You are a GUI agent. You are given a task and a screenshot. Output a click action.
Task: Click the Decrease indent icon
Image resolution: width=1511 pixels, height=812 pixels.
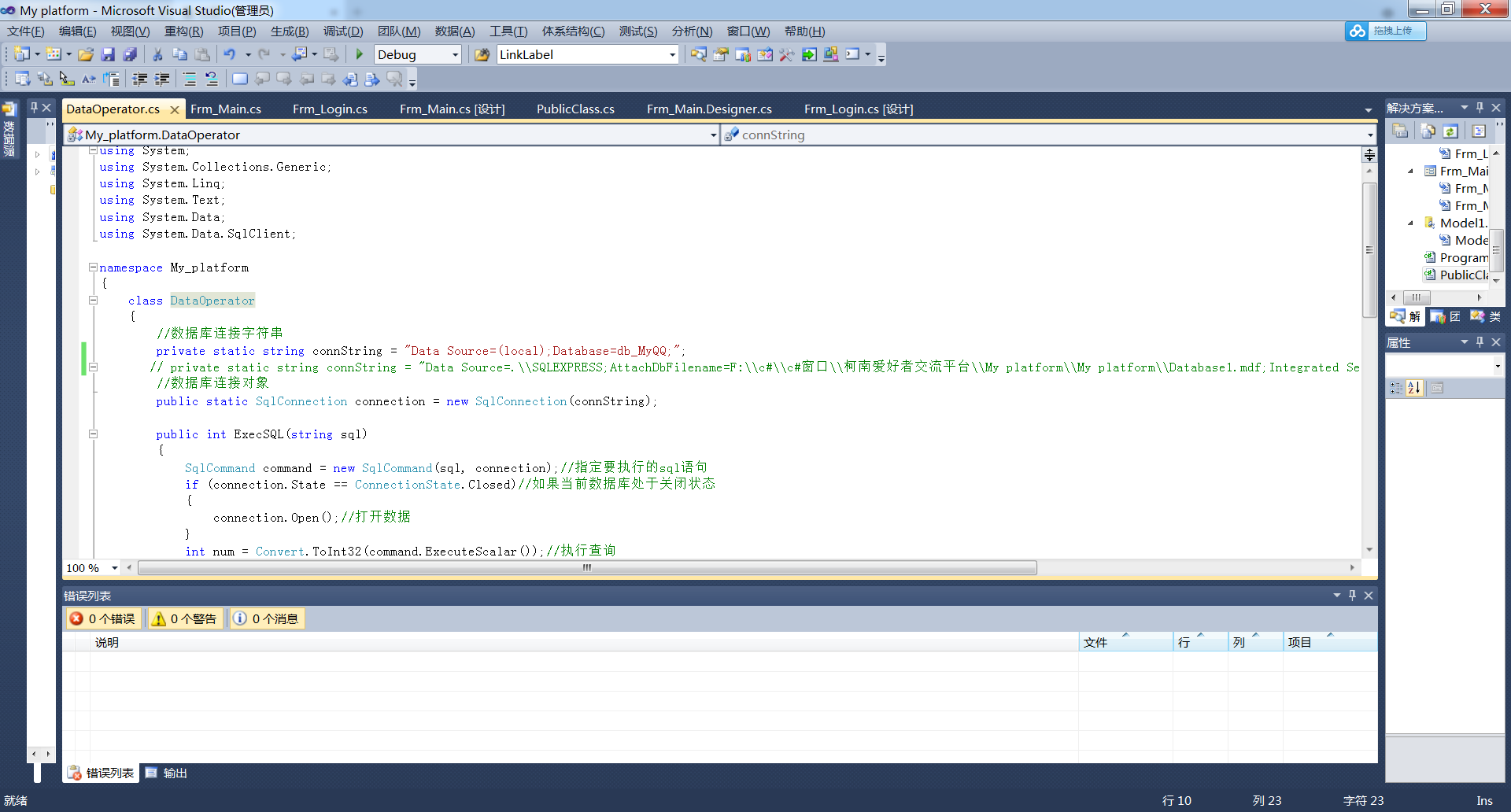tap(140, 79)
